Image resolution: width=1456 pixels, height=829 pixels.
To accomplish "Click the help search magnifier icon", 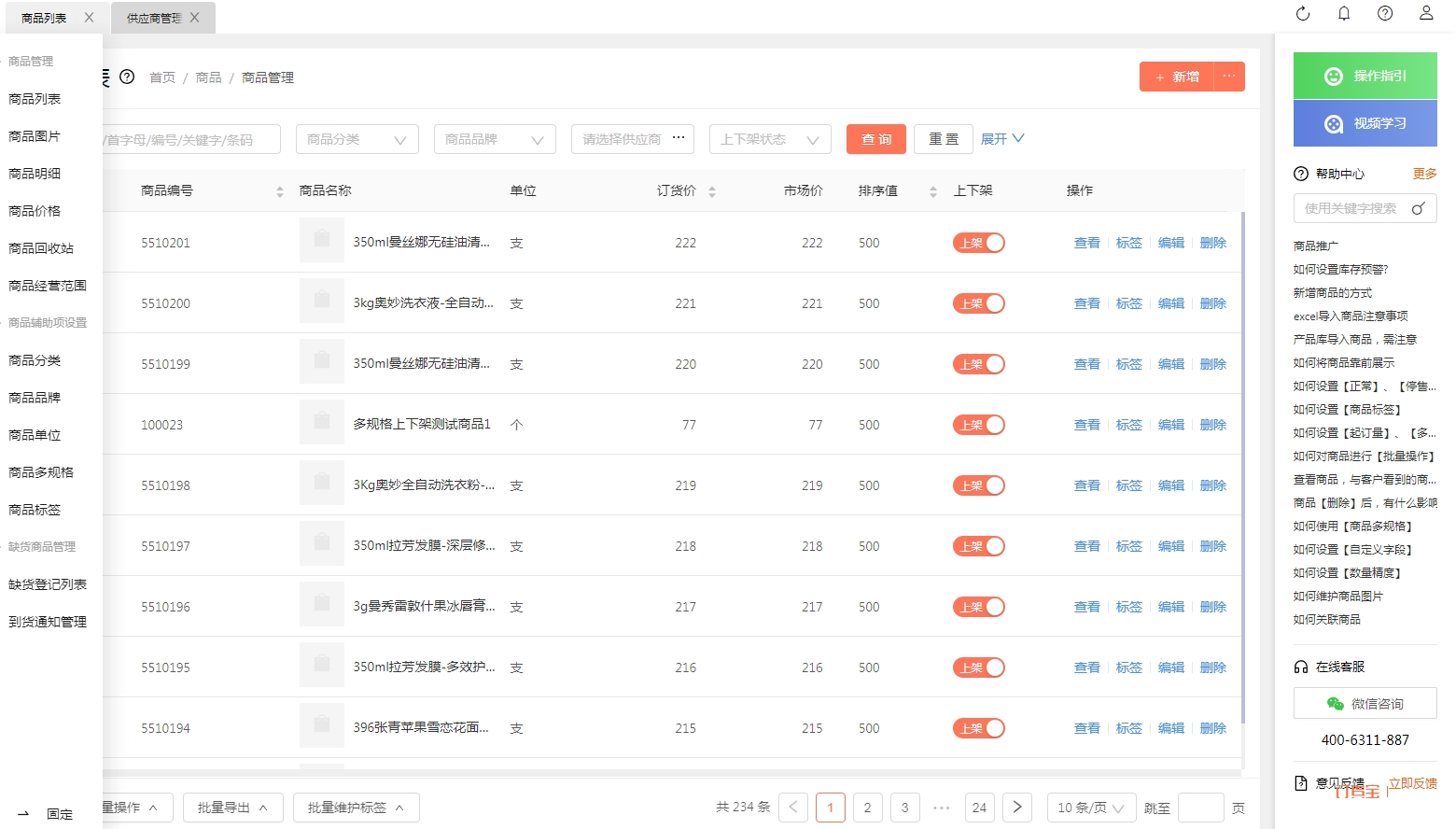I will (1419, 208).
